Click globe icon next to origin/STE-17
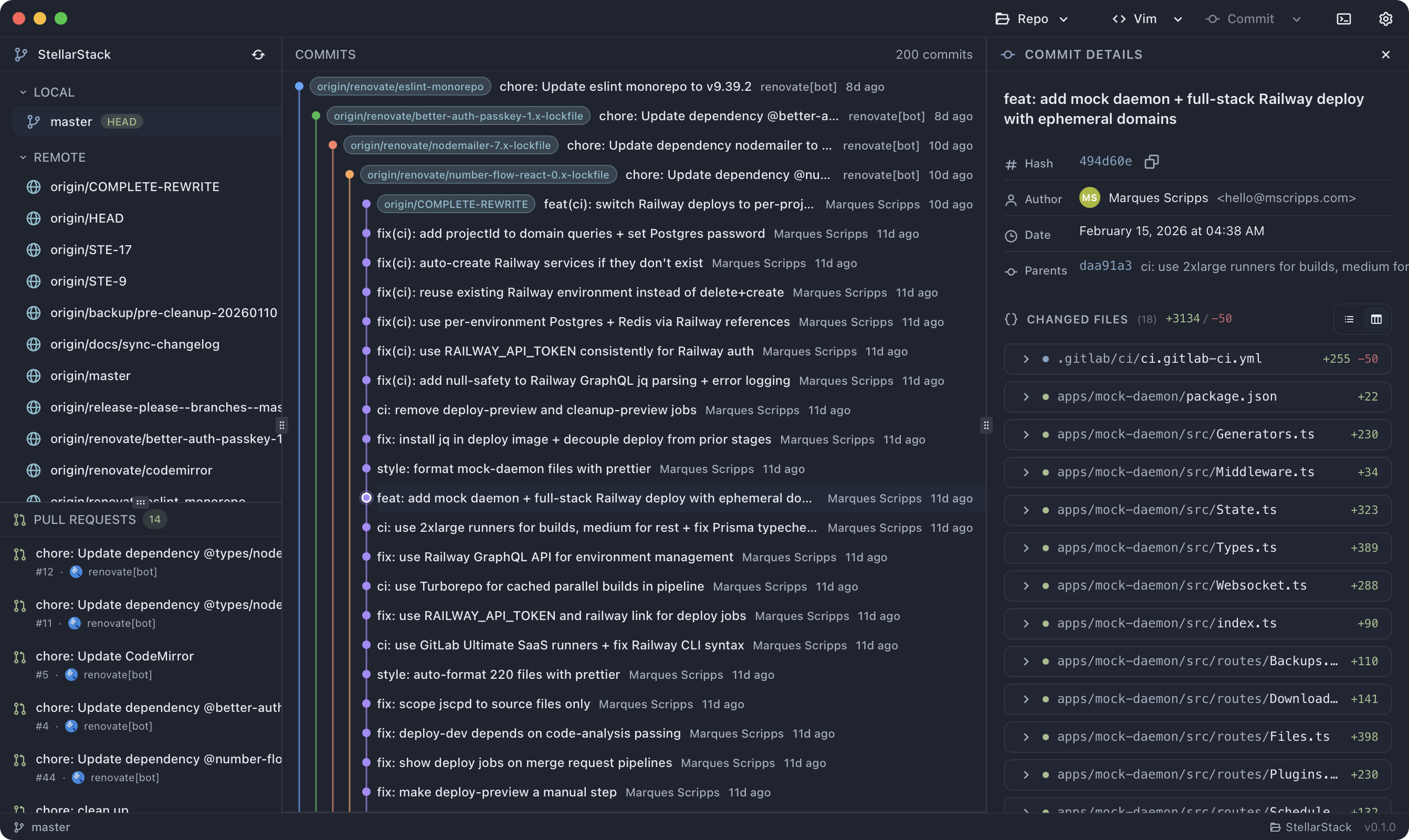Viewport: 1409px width, 840px height. [x=34, y=249]
